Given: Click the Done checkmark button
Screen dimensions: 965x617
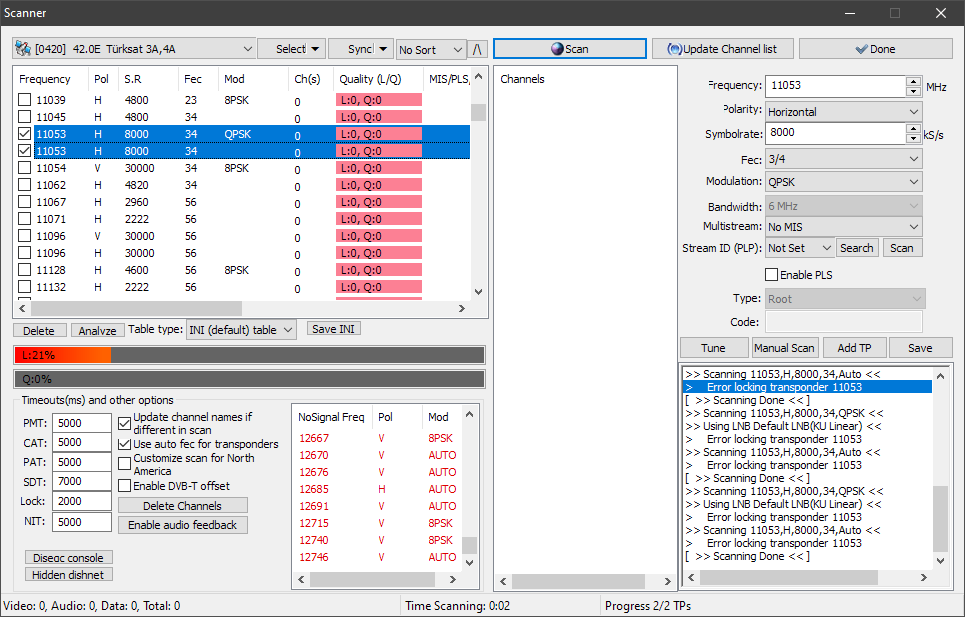Looking at the screenshot, I should click(874, 49).
